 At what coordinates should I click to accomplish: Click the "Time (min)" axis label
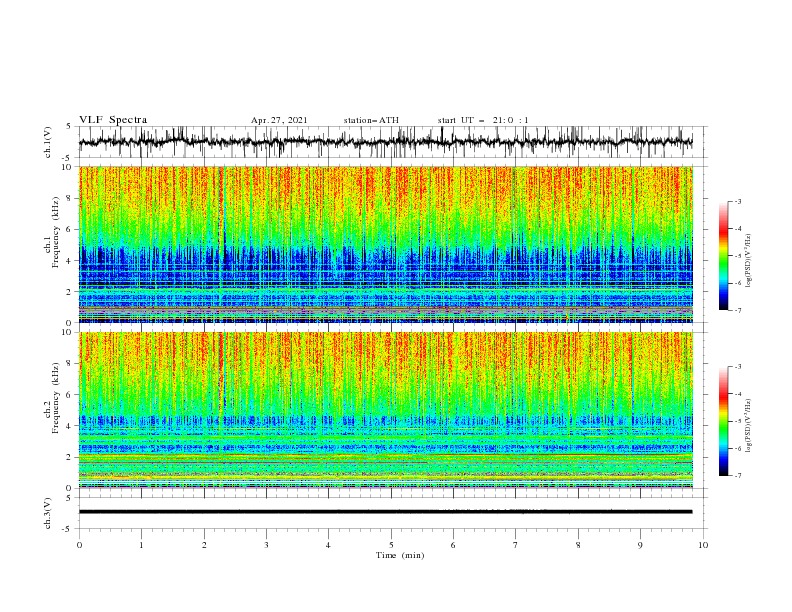(x=400, y=555)
